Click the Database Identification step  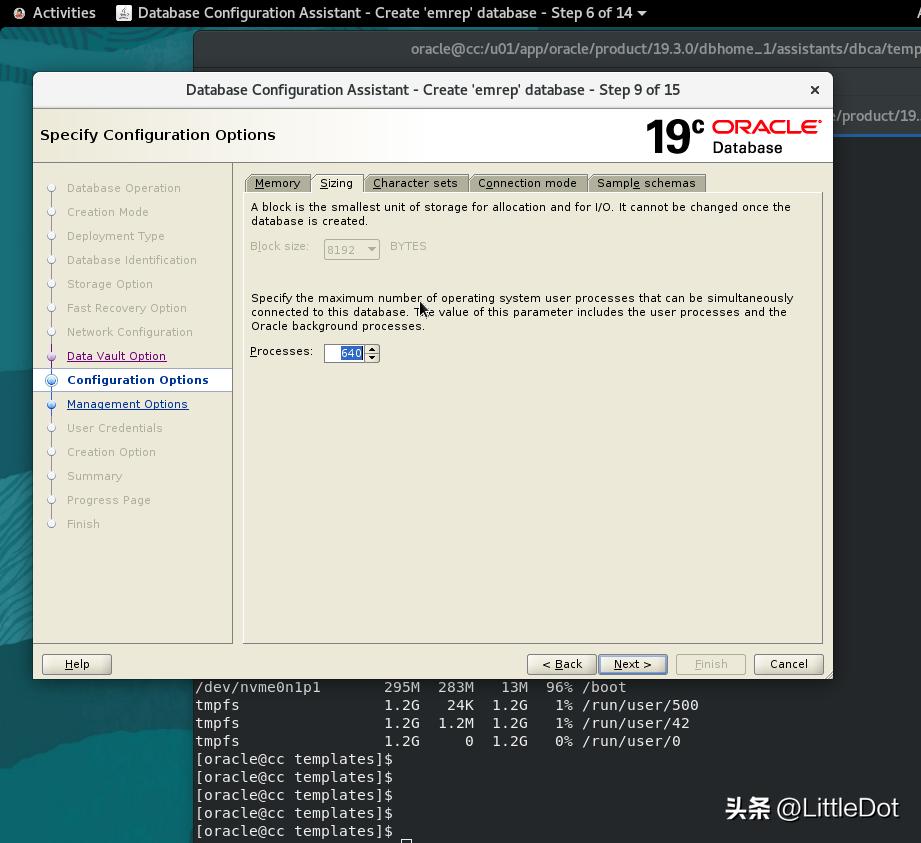[132, 260]
